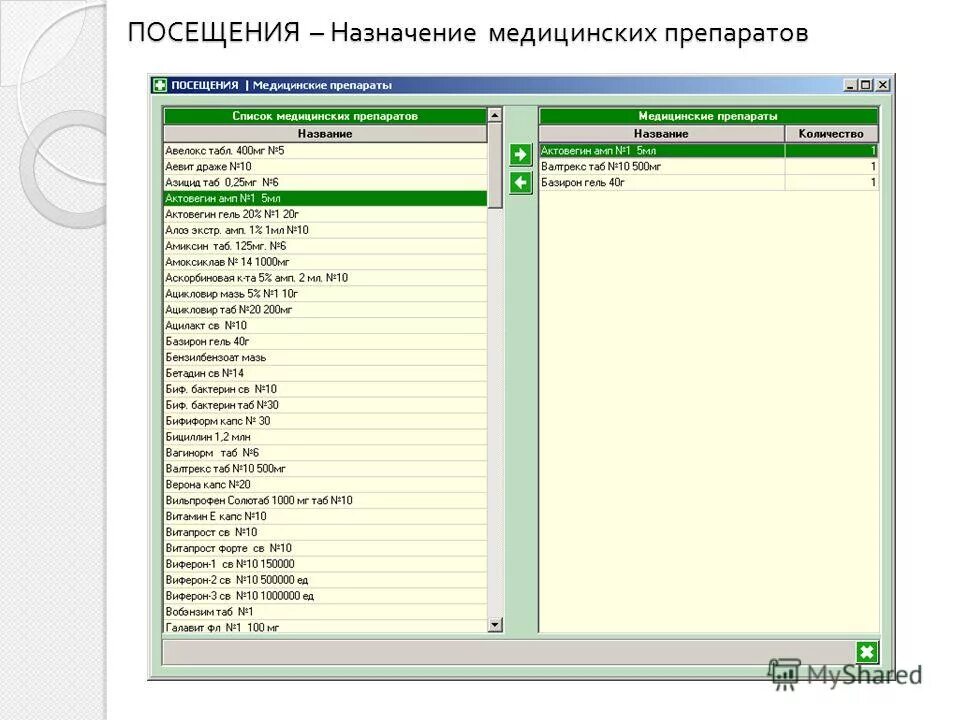
Task: Minimize the ПОСЕЩЕНИЯ window
Action: pos(850,85)
